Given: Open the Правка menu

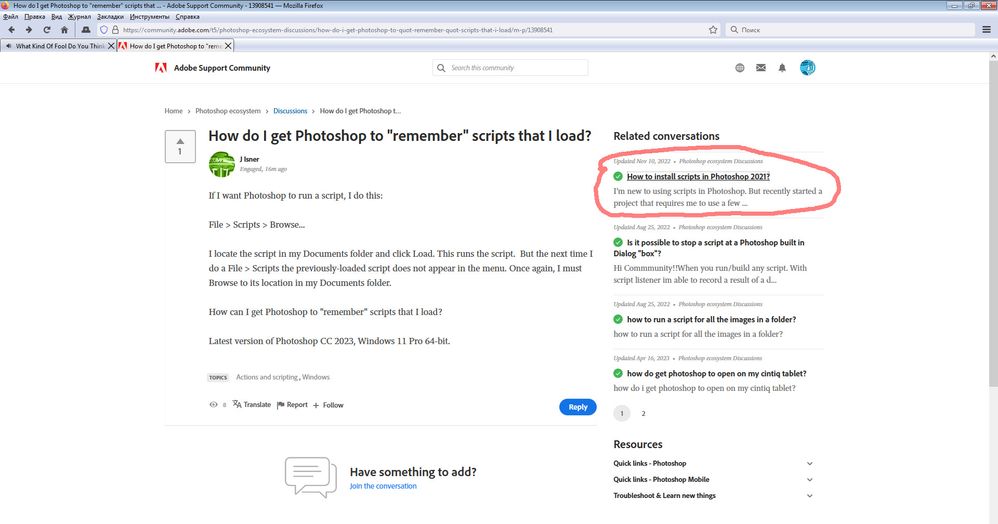Looking at the screenshot, I should pos(34,17).
